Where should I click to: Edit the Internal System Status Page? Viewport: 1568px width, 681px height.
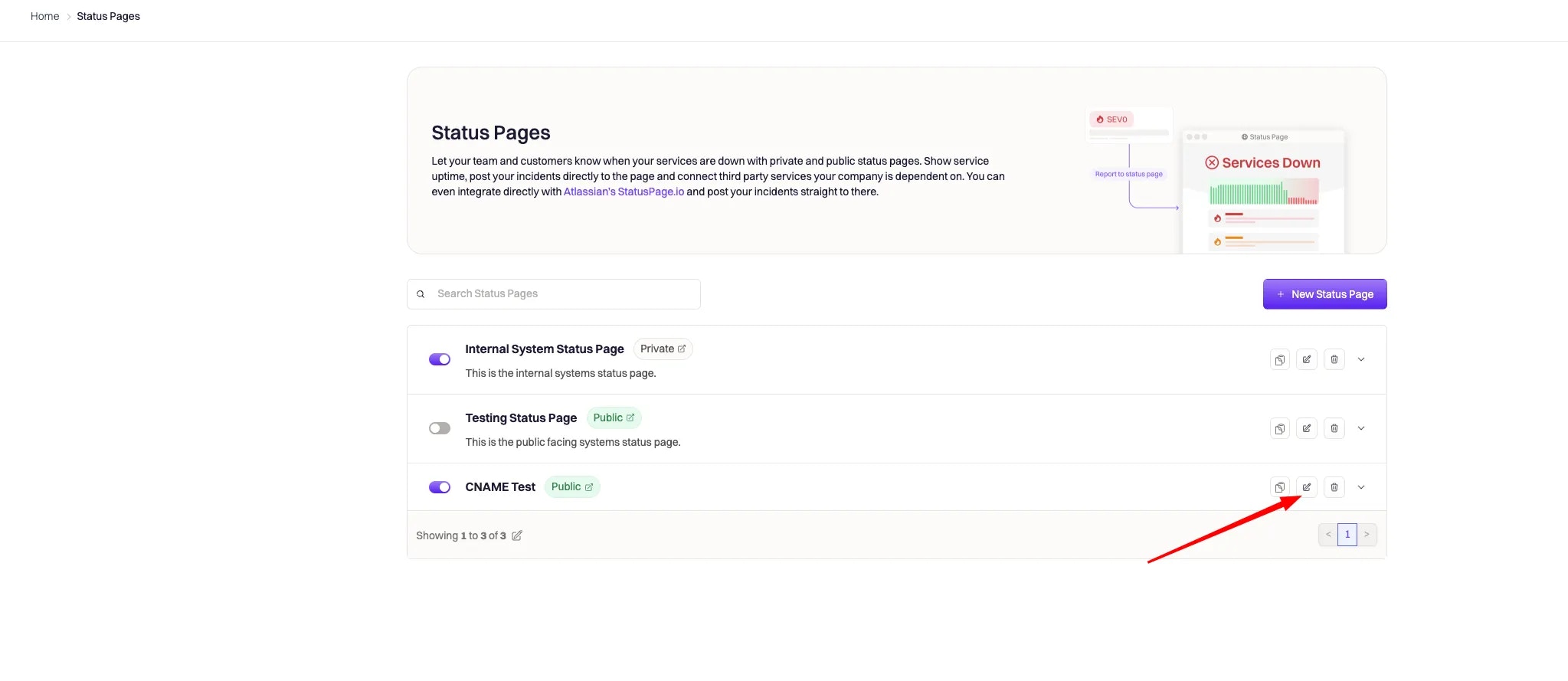pyautogui.click(x=1307, y=359)
